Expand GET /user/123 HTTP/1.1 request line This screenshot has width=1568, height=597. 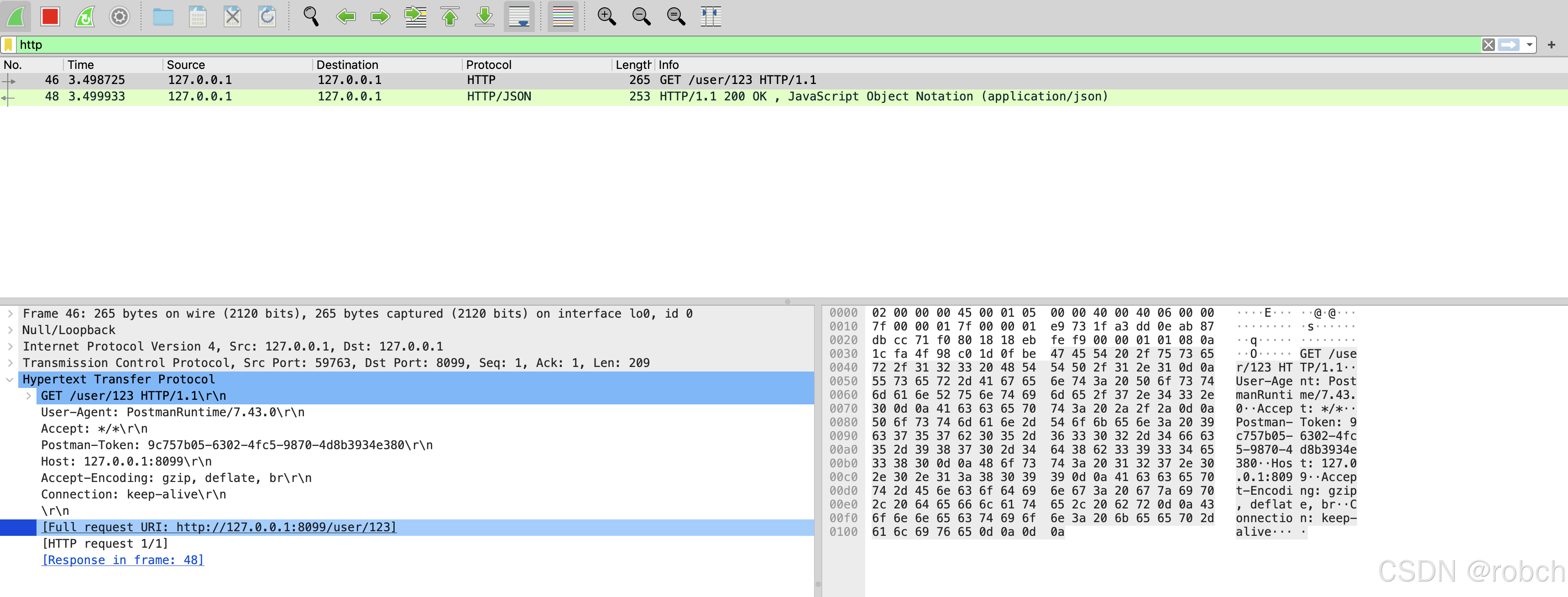tap(29, 396)
